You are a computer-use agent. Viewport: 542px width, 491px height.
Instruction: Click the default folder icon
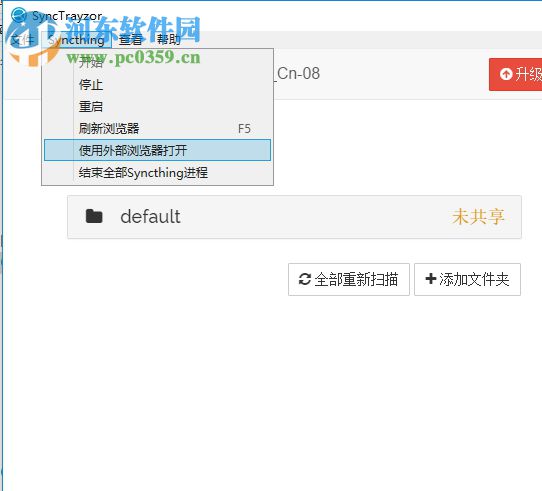click(x=94, y=216)
